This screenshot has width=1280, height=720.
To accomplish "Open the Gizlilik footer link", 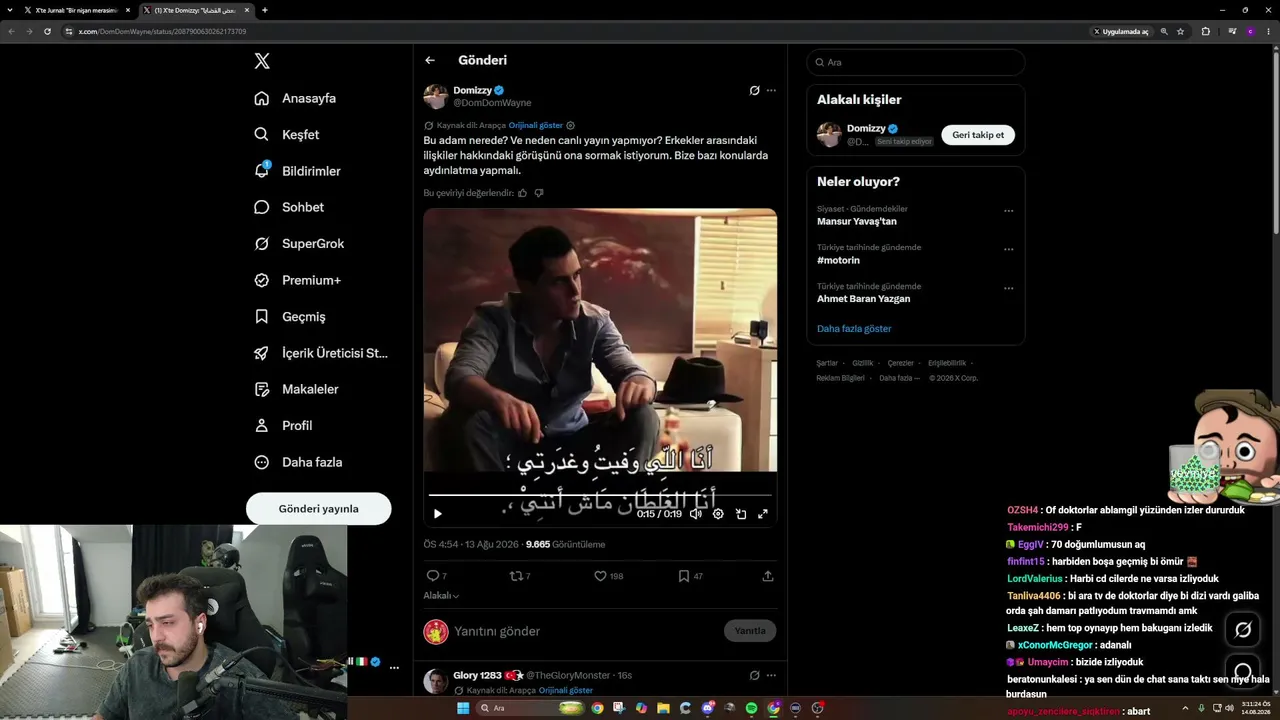I will (x=863, y=363).
